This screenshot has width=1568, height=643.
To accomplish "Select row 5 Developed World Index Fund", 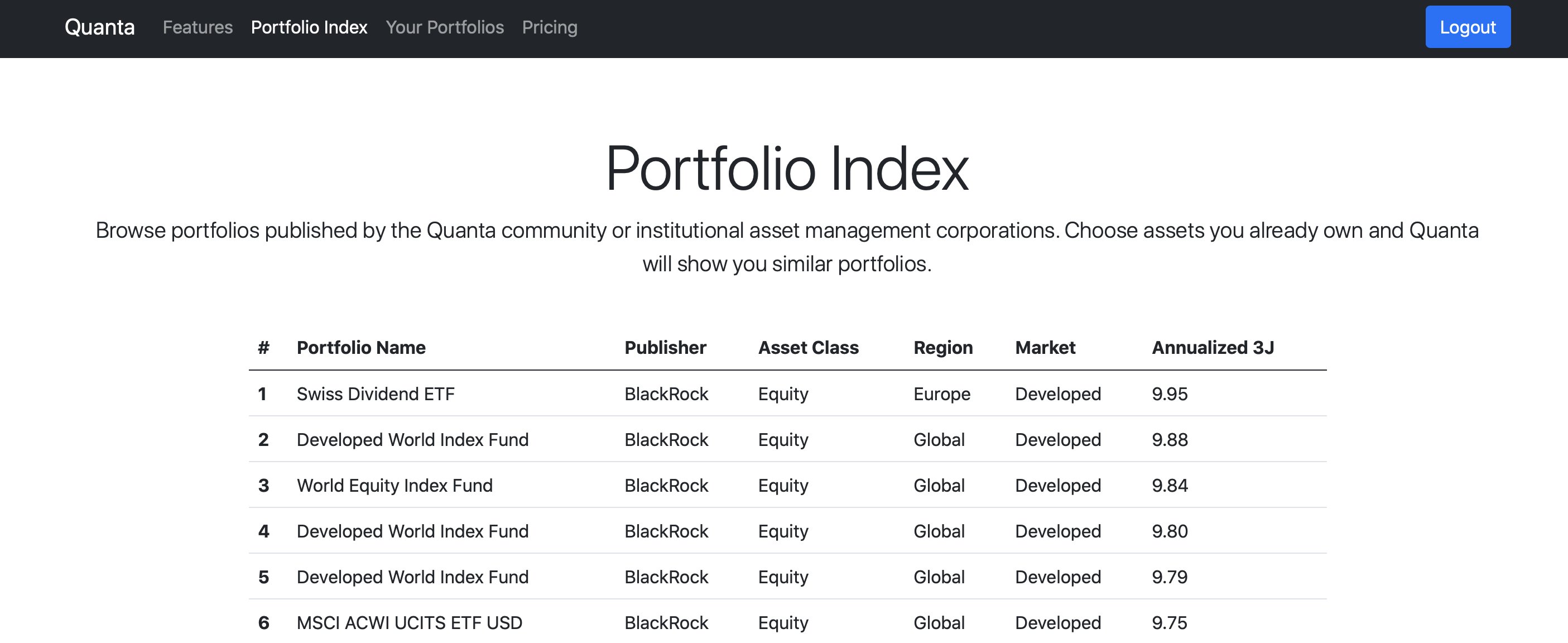I will click(412, 576).
